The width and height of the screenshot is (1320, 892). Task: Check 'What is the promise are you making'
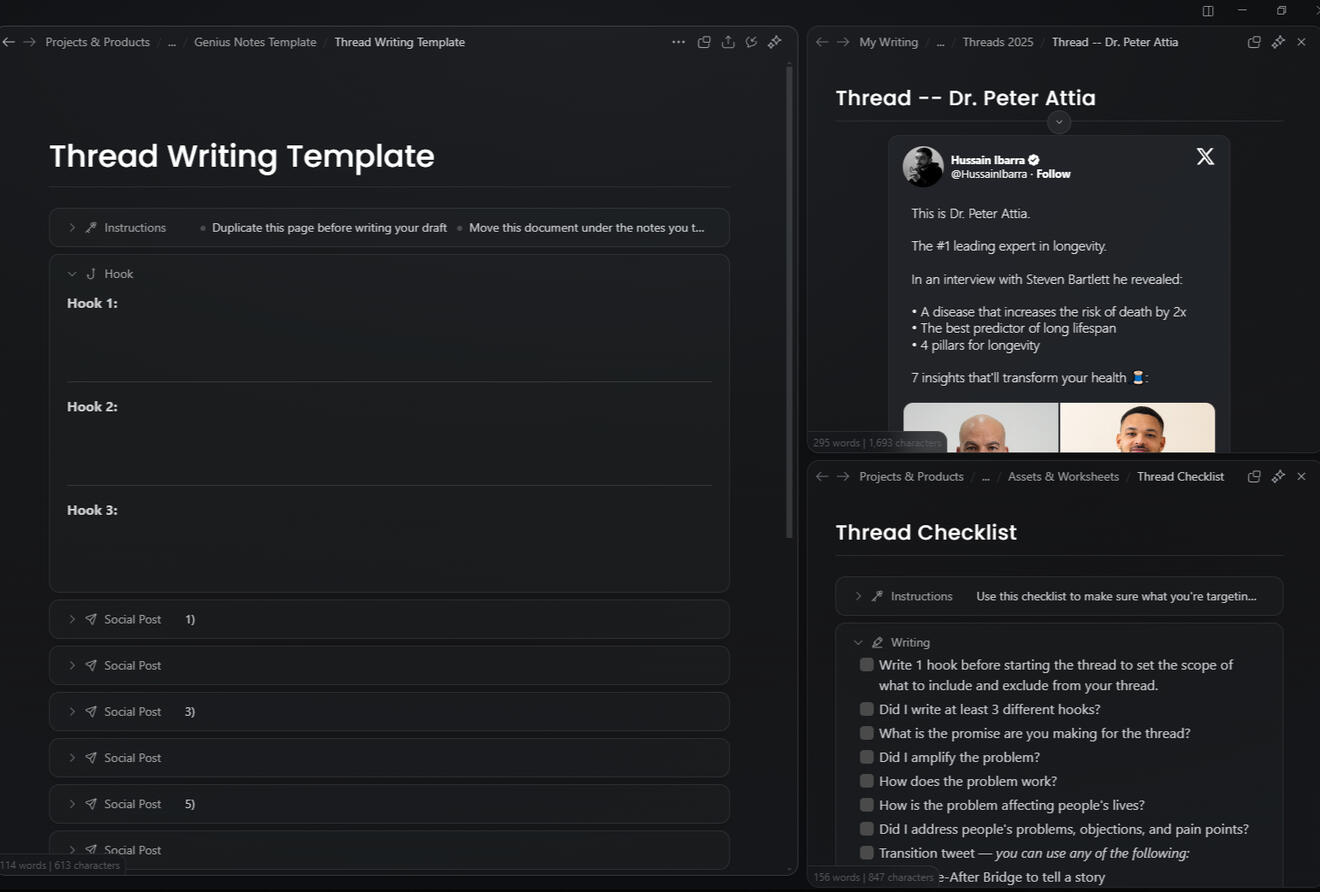(867, 733)
